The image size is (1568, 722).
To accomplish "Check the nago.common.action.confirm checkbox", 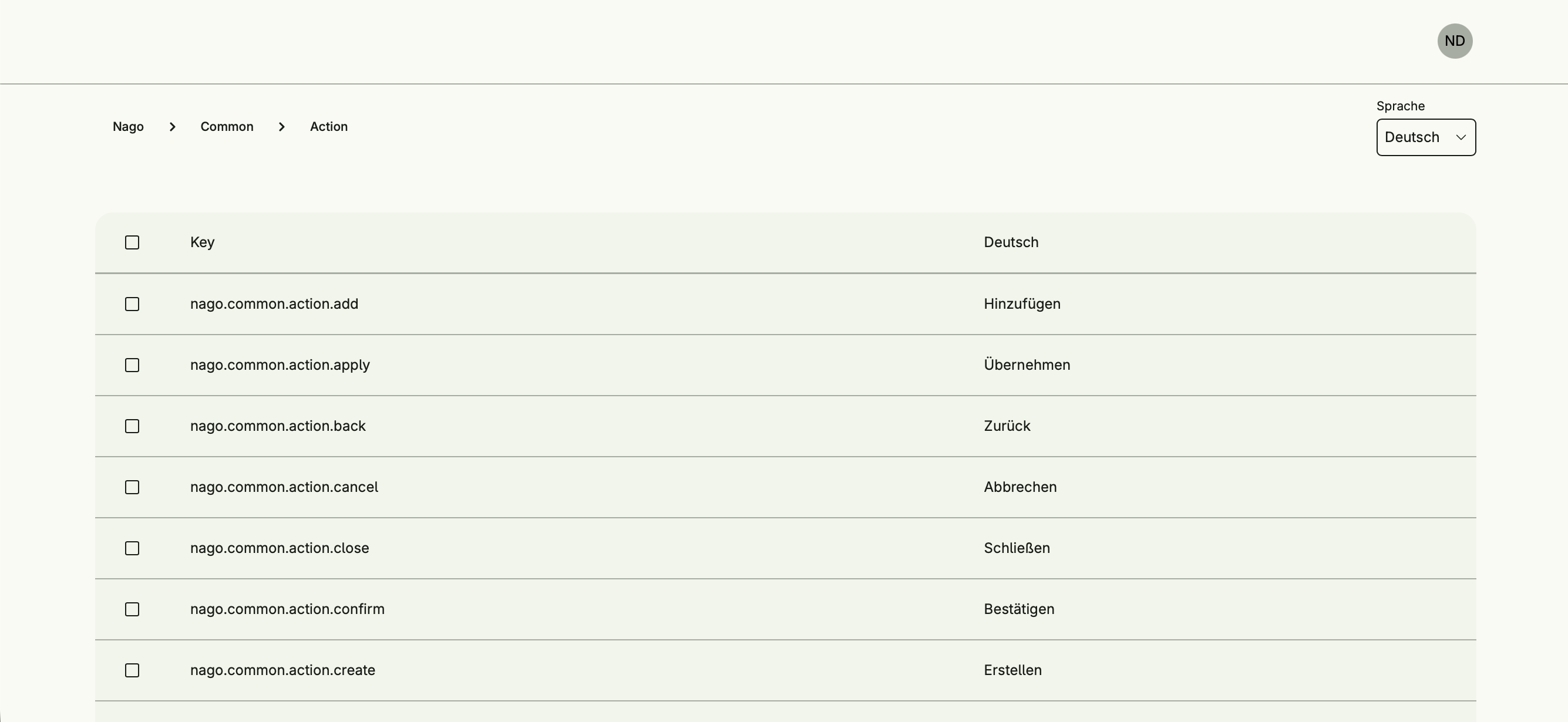I will point(132,609).
